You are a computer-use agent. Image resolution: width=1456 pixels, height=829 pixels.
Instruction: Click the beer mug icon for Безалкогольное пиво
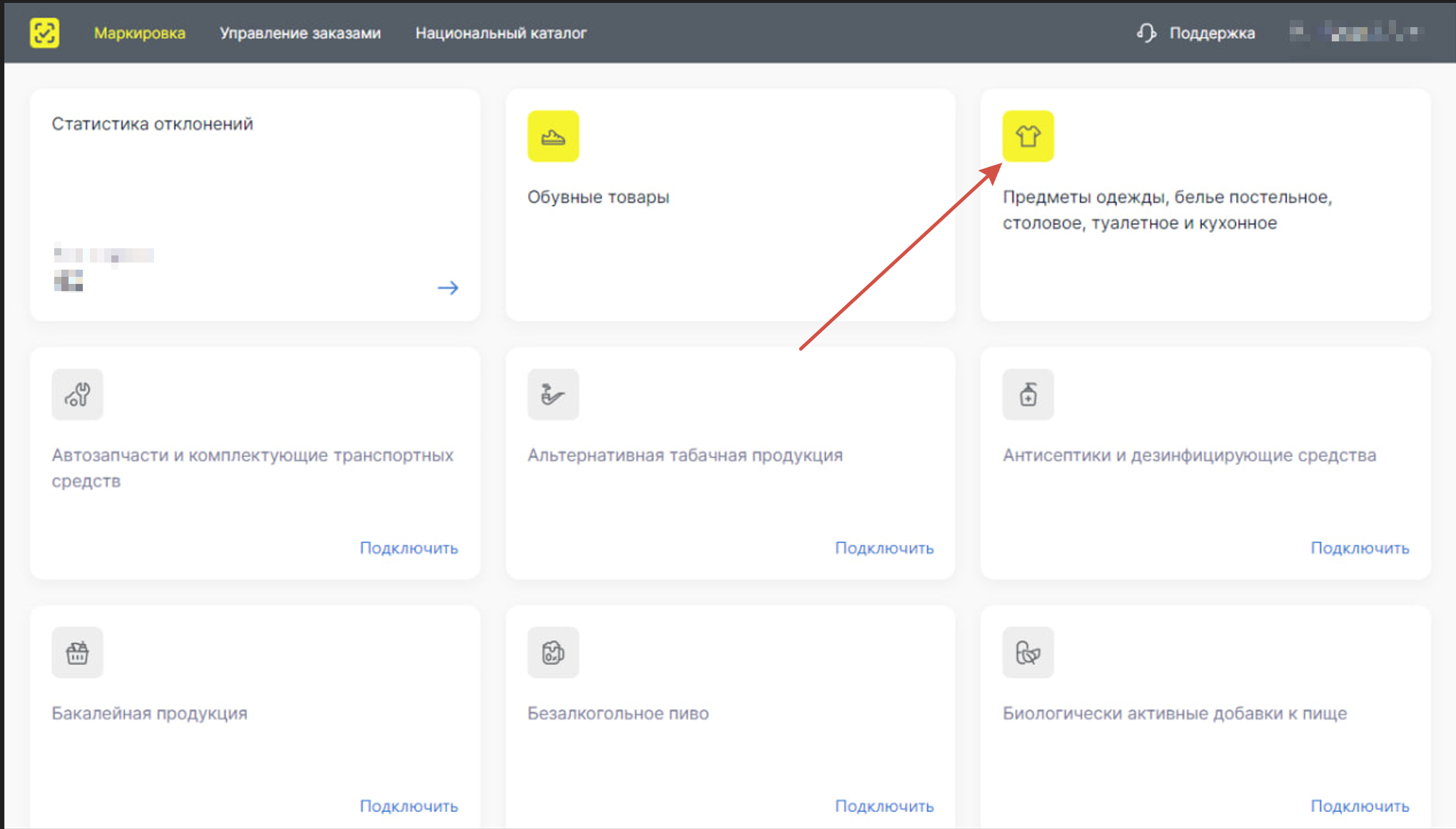coord(553,653)
